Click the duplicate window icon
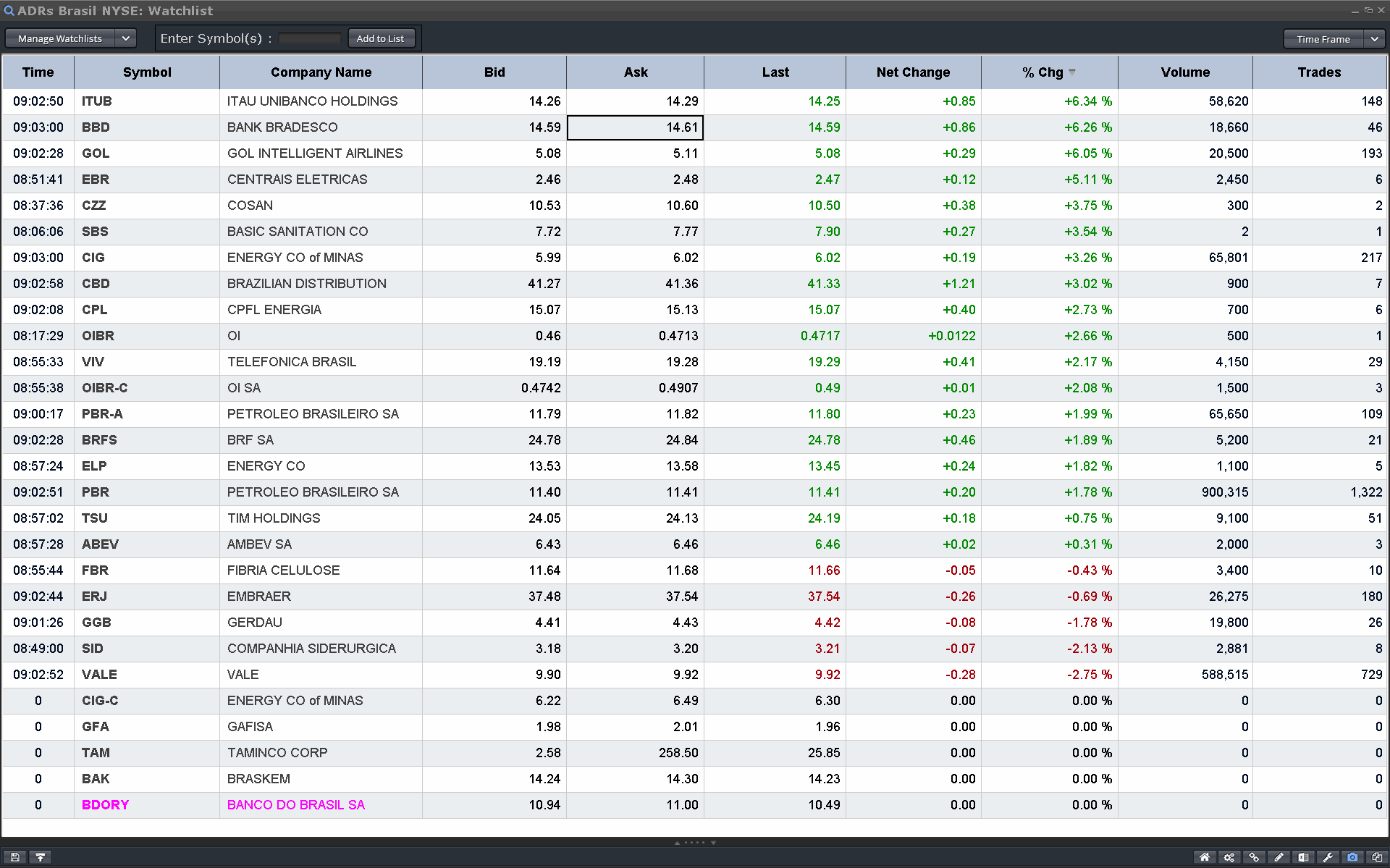This screenshot has width=1390, height=868. 1377,857
